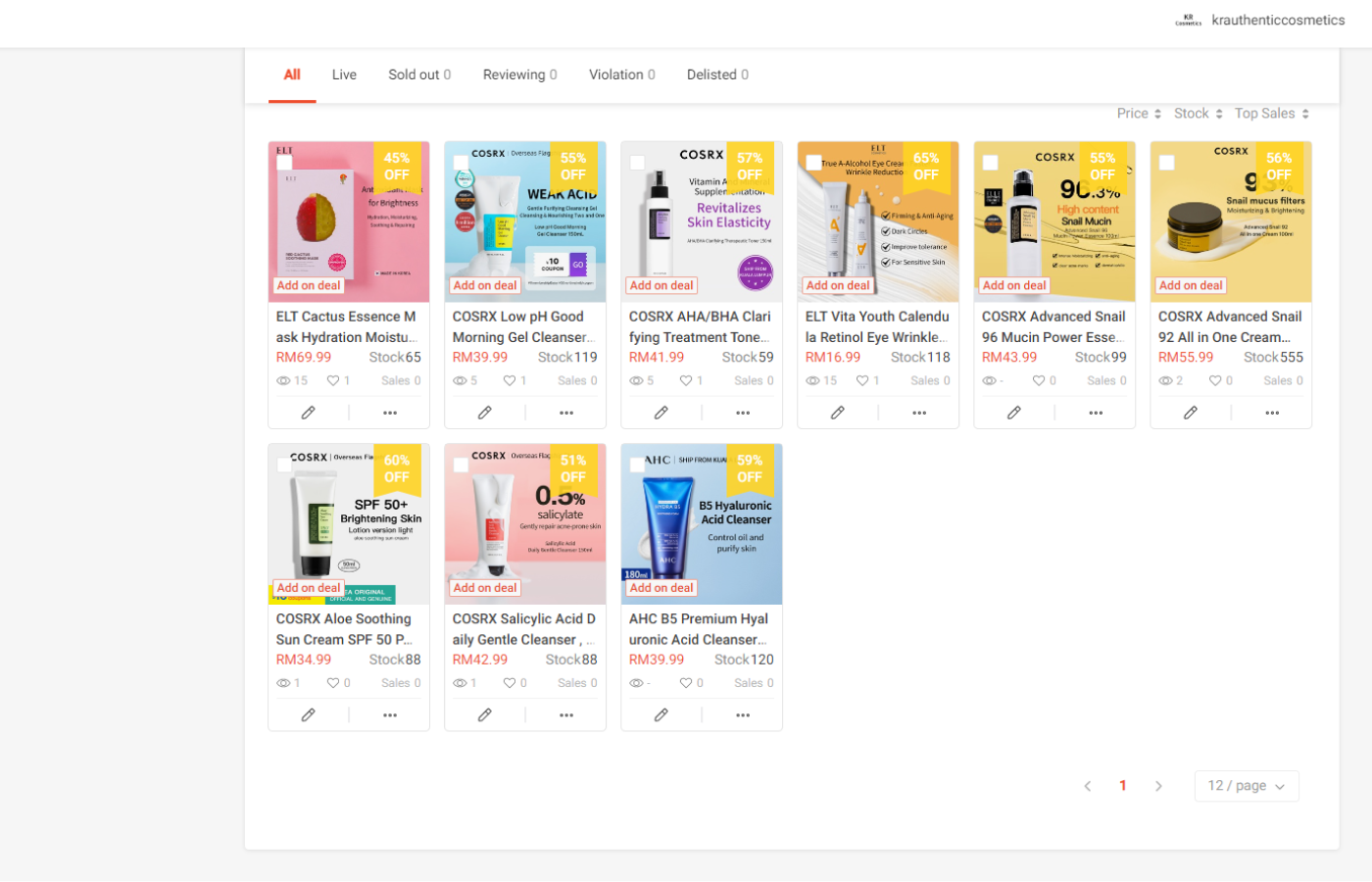The width and height of the screenshot is (1372, 882).
Task: Switch to the Live tab
Action: pyautogui.click(x=344, y=74)
